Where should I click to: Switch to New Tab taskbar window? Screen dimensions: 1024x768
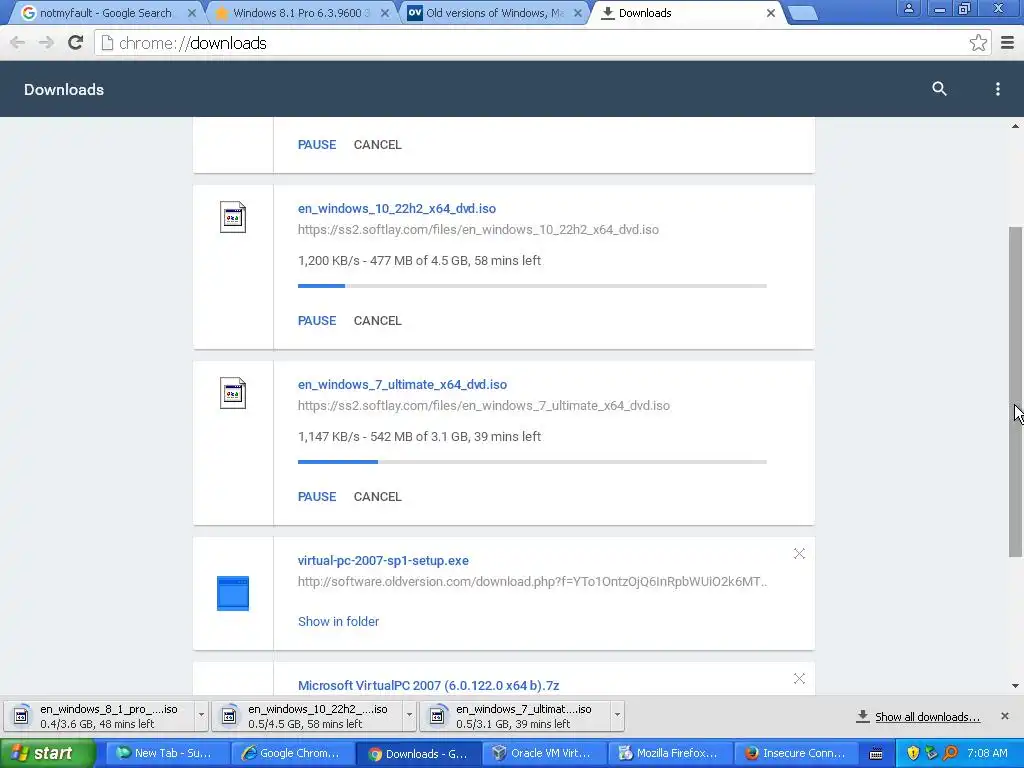coord(167,754)
